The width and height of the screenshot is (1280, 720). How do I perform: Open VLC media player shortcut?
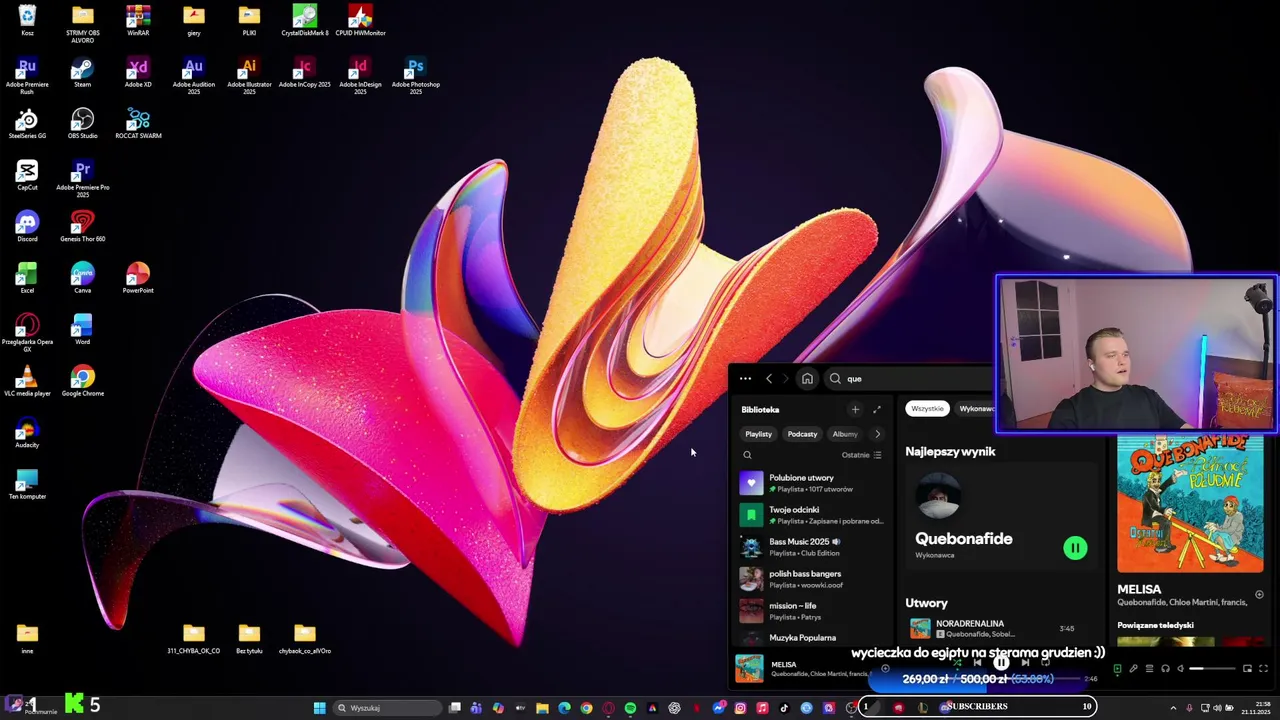pos(27,381)
